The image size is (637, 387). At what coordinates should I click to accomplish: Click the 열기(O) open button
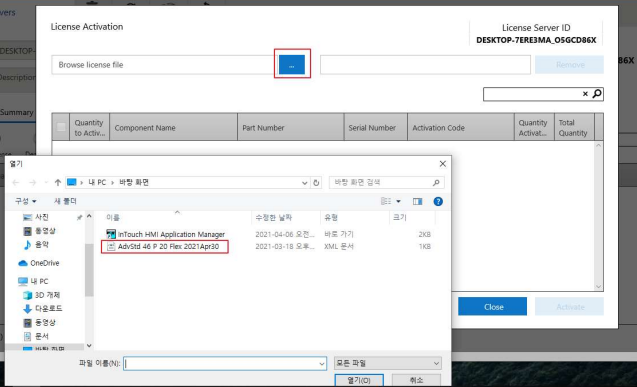[x=359, y=380]
